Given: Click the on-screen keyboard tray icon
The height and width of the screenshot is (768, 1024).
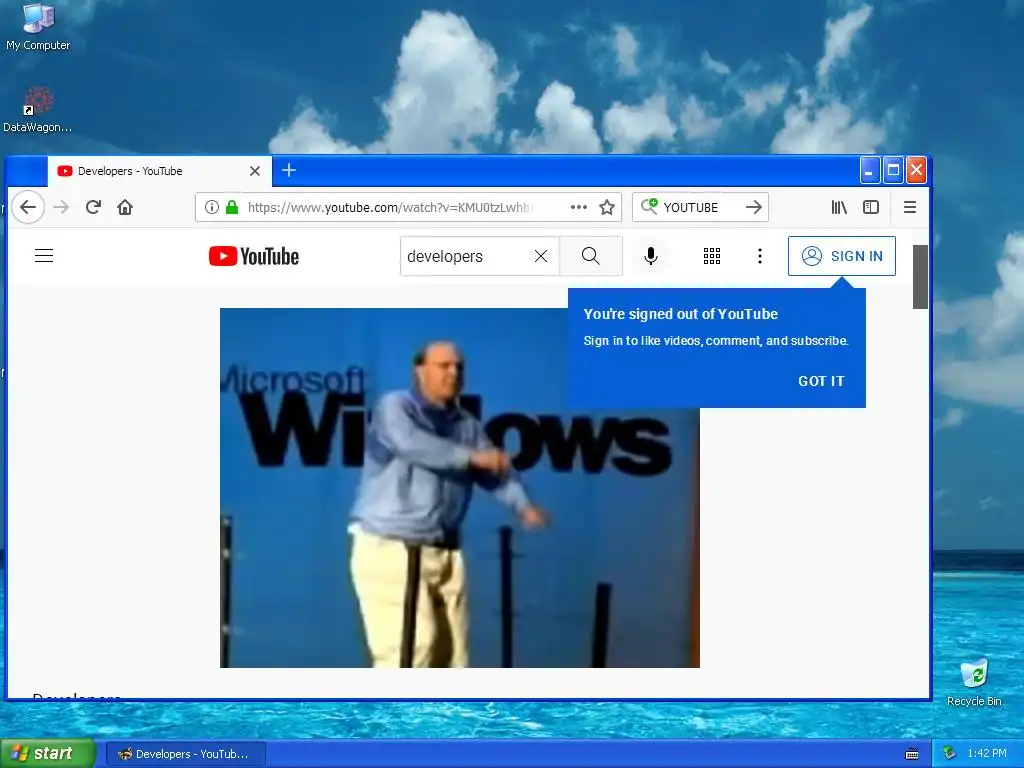Looking at the screenshot, I should point(912,754).
